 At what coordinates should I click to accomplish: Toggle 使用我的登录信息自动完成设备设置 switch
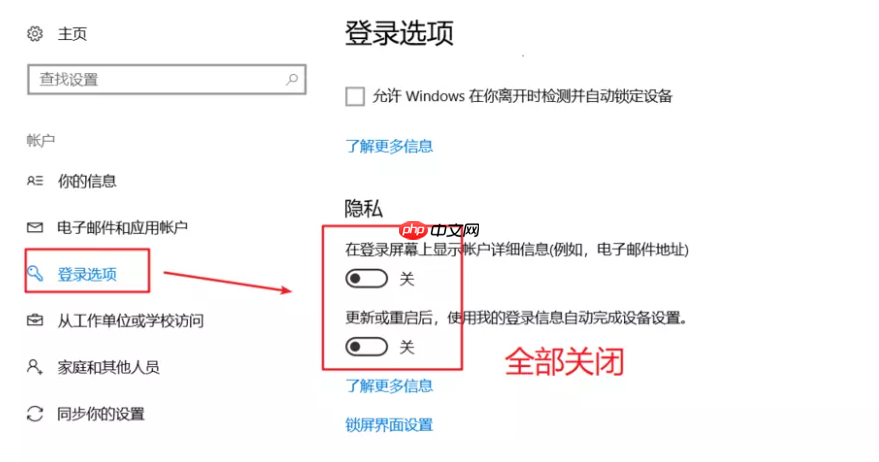coord(367,347)
